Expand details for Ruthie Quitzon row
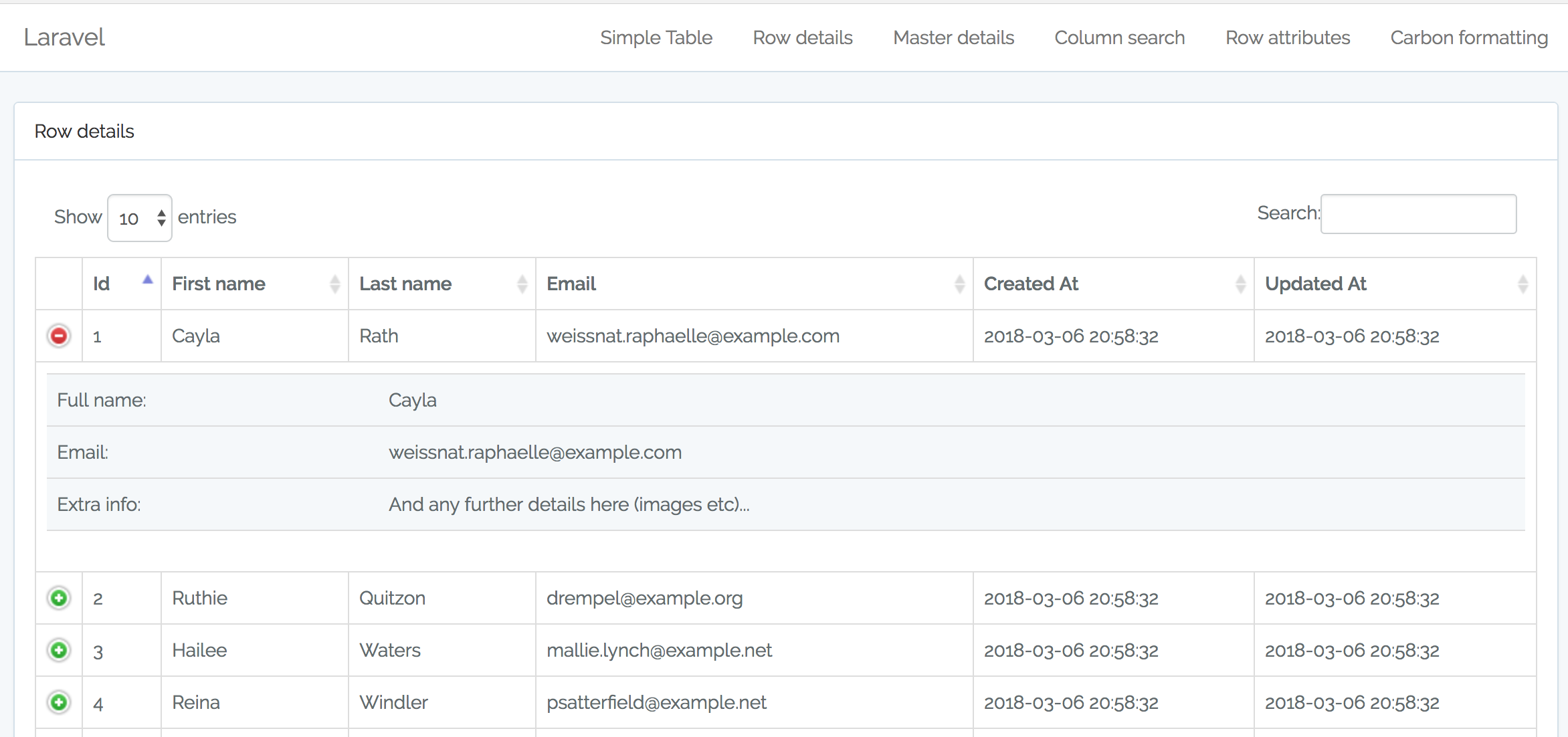Viewport: 1568px width, 737px height. 59,598
